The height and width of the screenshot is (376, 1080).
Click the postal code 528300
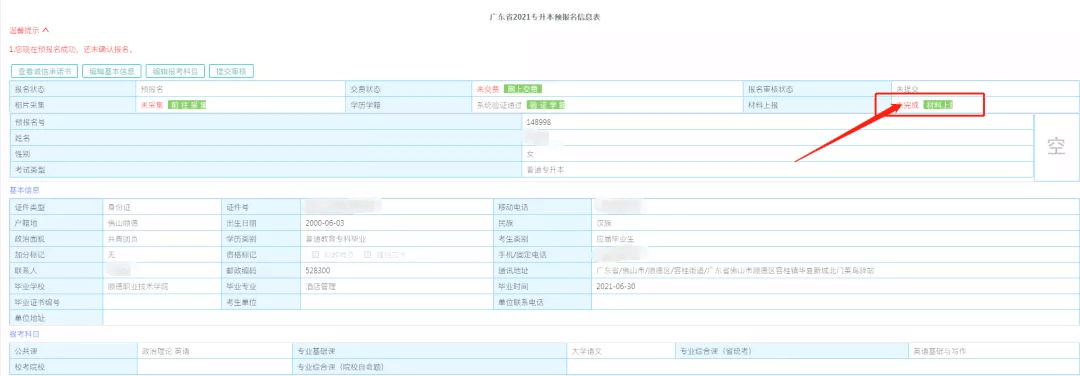[x=317, y=270]
